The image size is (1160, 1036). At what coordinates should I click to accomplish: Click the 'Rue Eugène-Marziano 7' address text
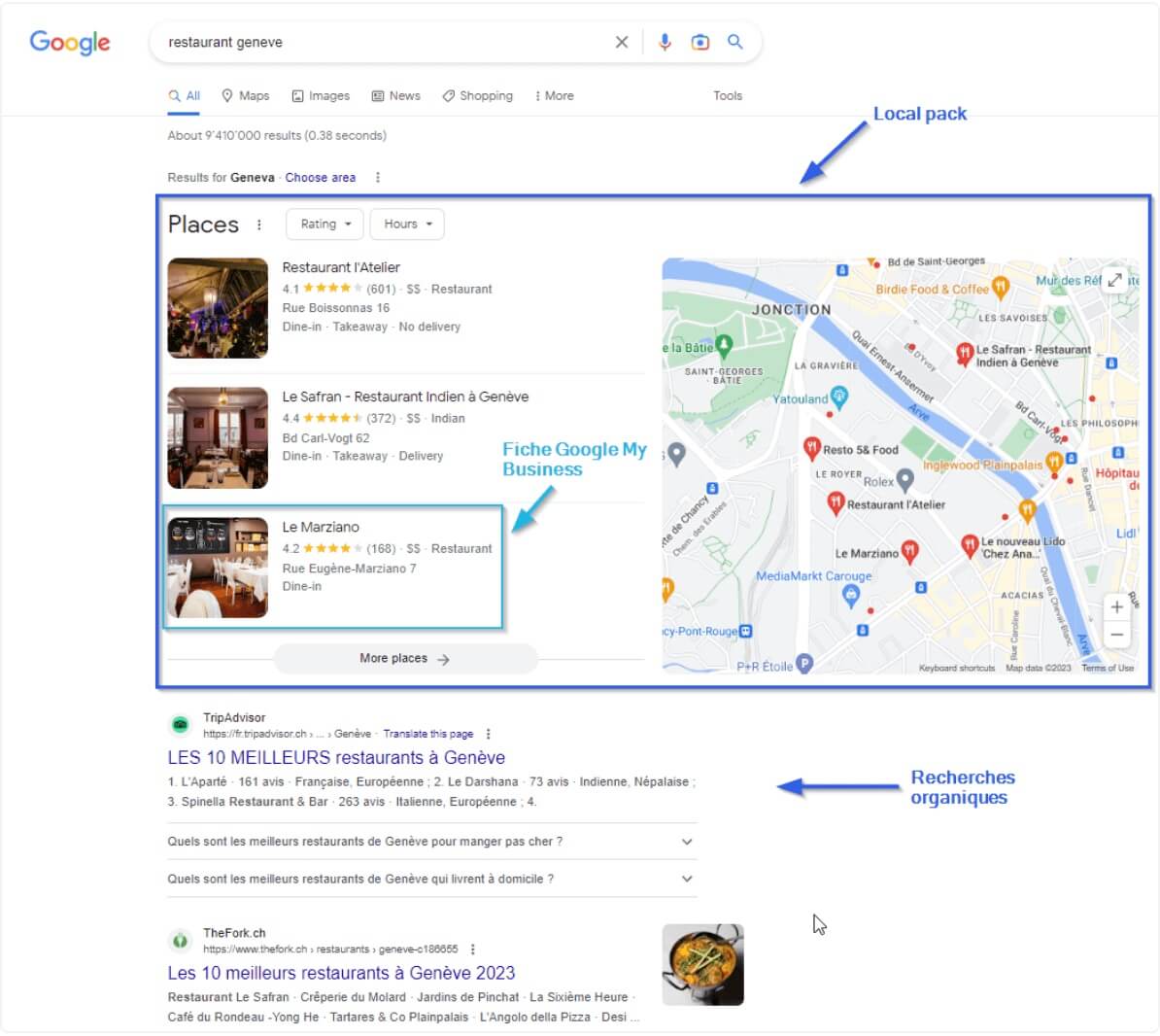pos(349,569)
